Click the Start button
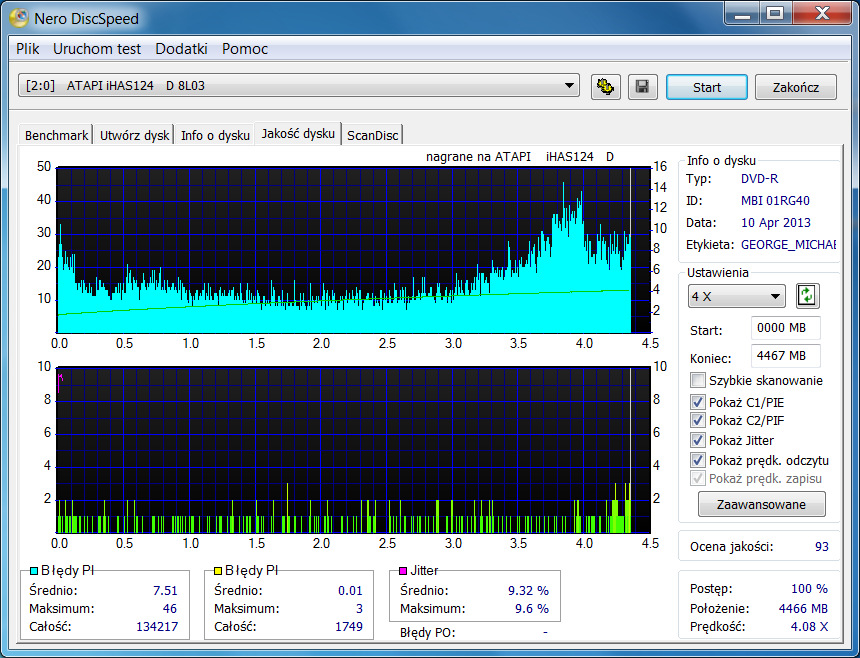The image size is (860, 658). [x=706, y=87]
